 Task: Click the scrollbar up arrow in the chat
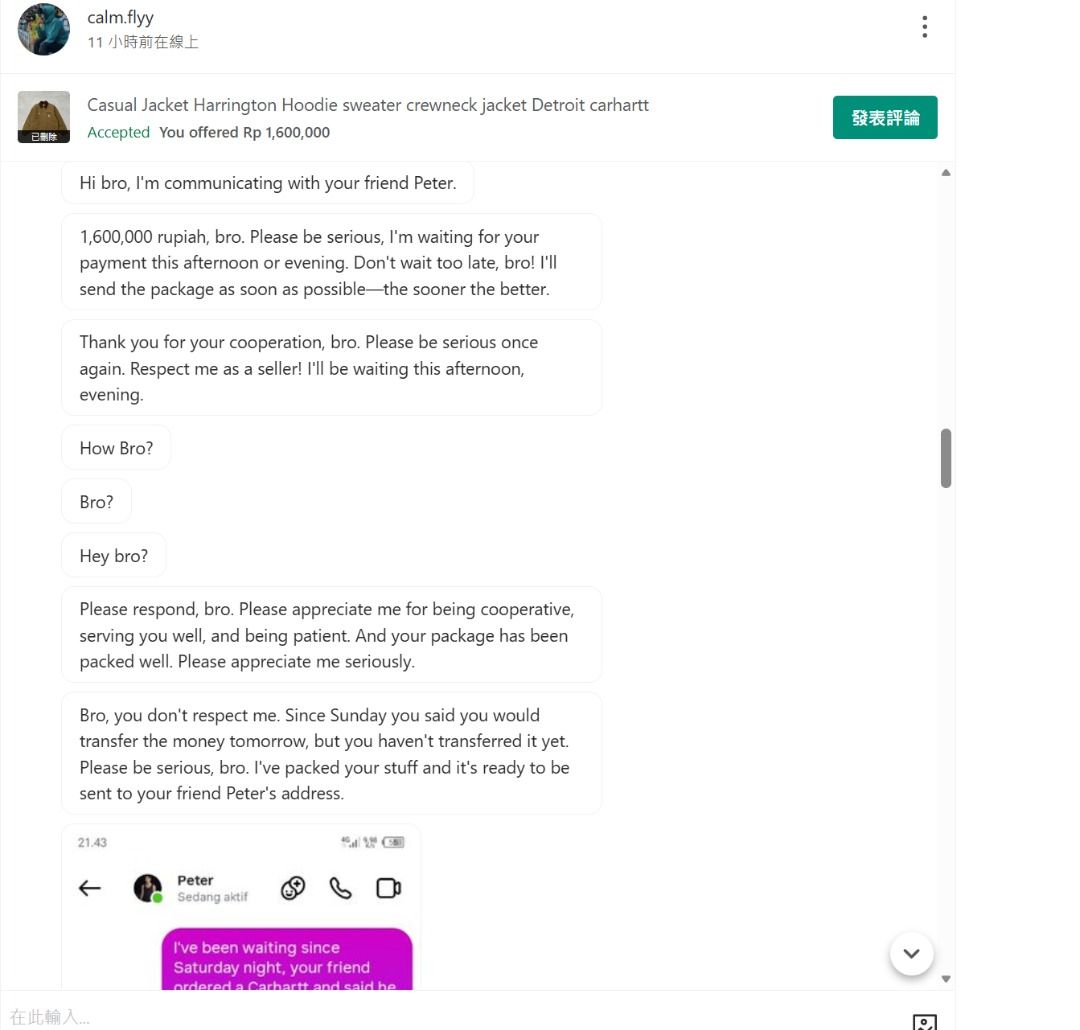[x=946, y=173]
